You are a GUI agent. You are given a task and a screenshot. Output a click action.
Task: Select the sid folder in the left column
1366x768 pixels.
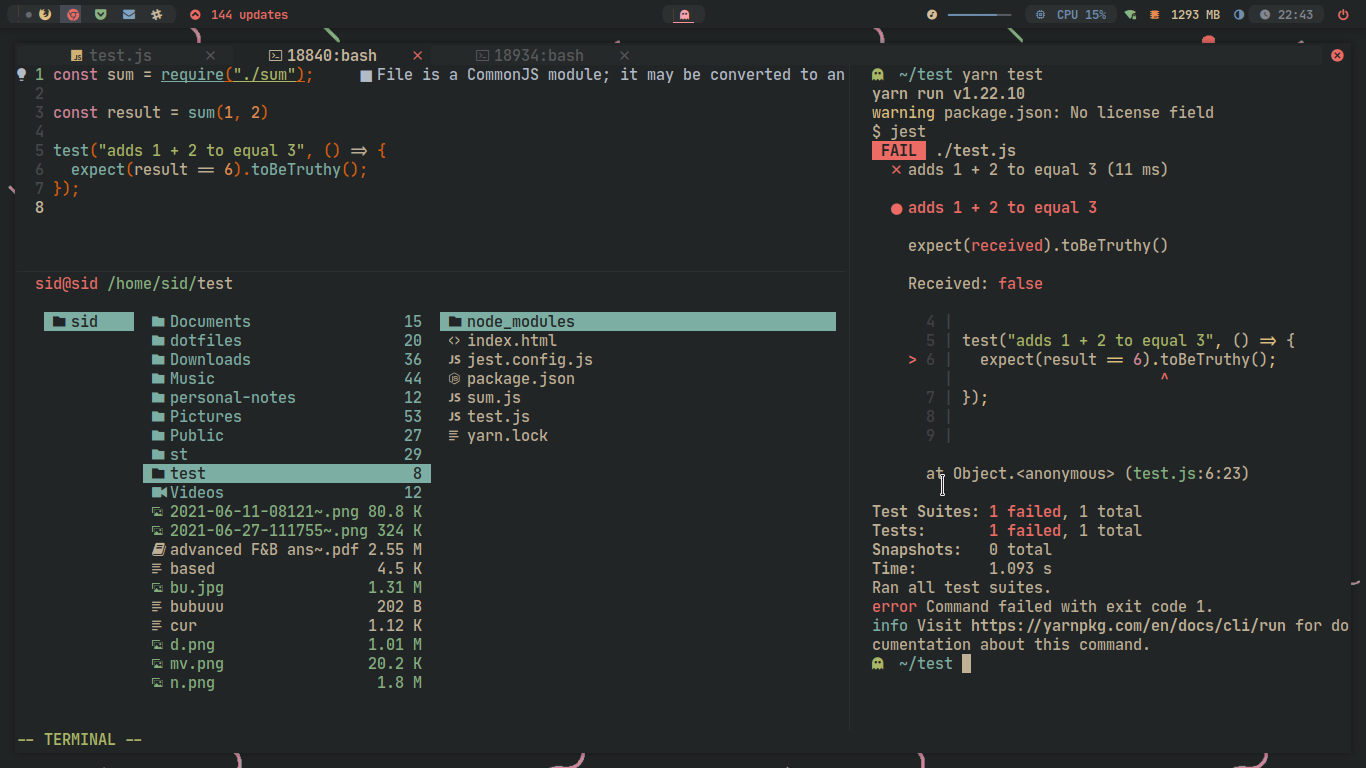[89, 322]
